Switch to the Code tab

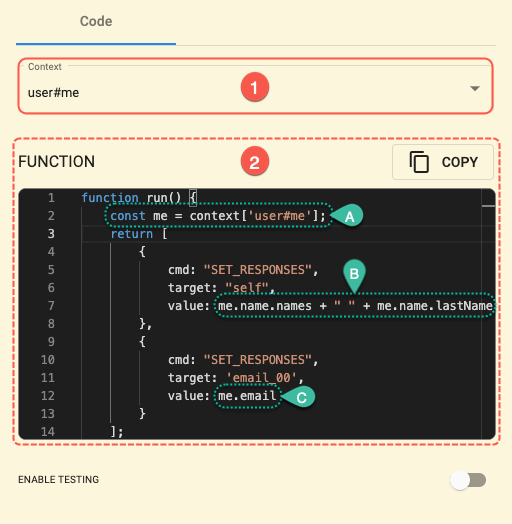pyautogui.click(x=96, y=21)
